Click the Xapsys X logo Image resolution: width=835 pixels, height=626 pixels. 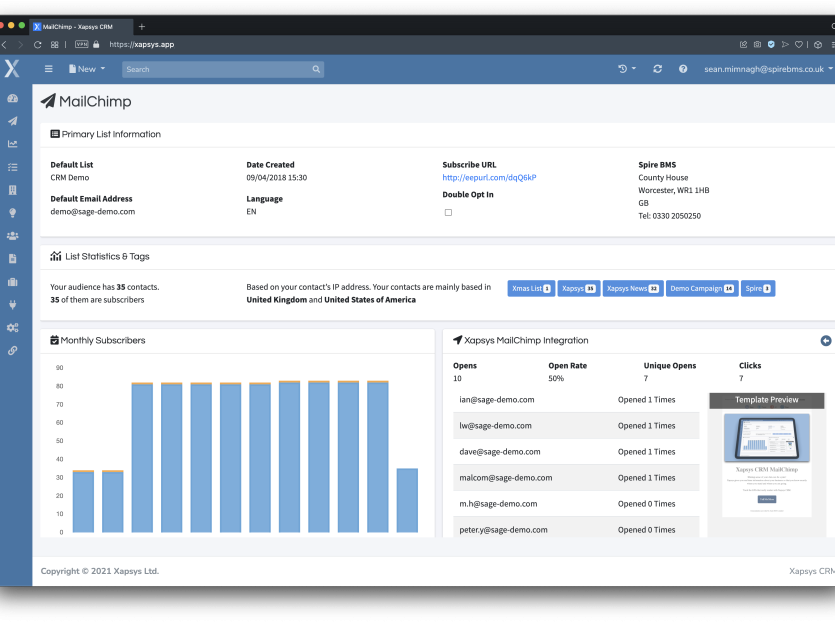tap(12, 69)
